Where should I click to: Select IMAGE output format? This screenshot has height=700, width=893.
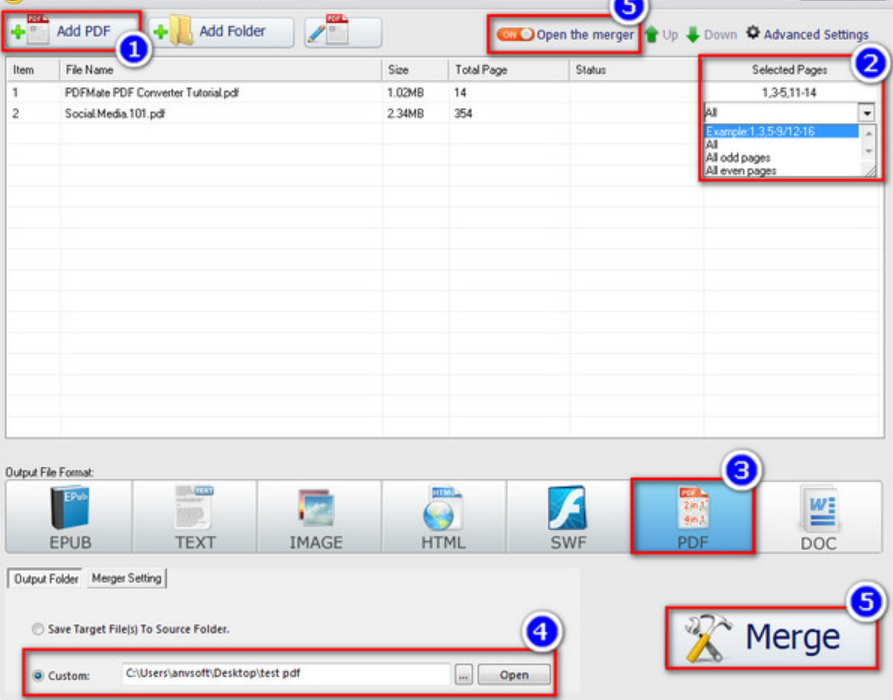[x=317, y=517]
